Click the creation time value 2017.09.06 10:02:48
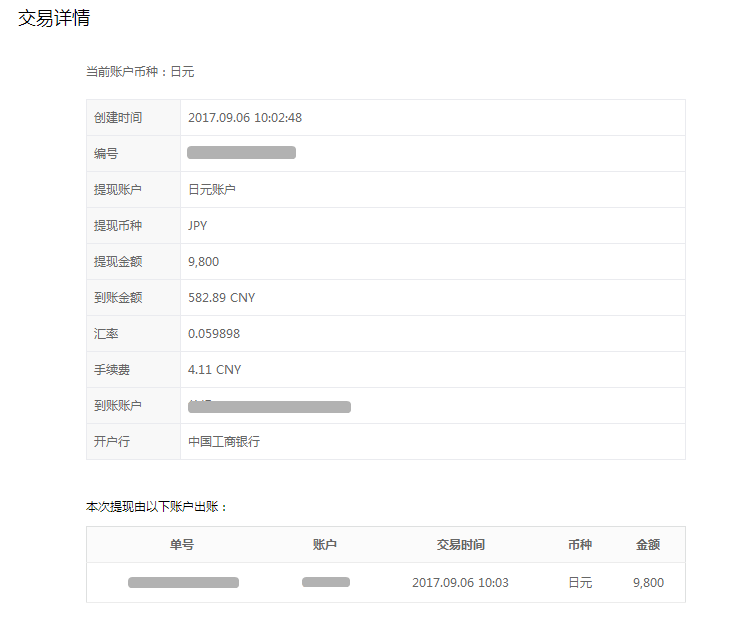Viewport: 733px width, 625px height. (245, 118)
